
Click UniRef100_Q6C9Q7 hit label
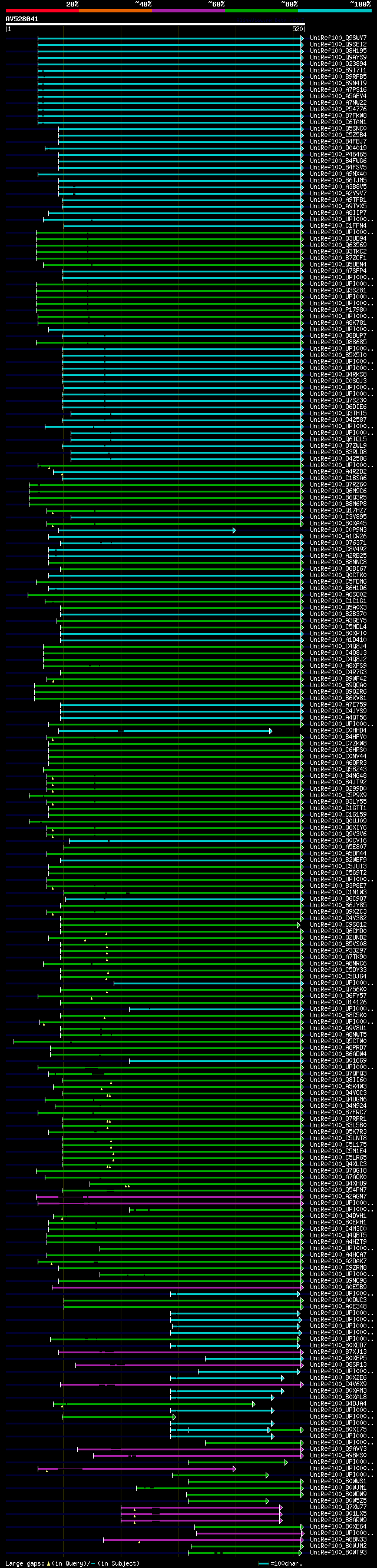[x=338, y=899]
